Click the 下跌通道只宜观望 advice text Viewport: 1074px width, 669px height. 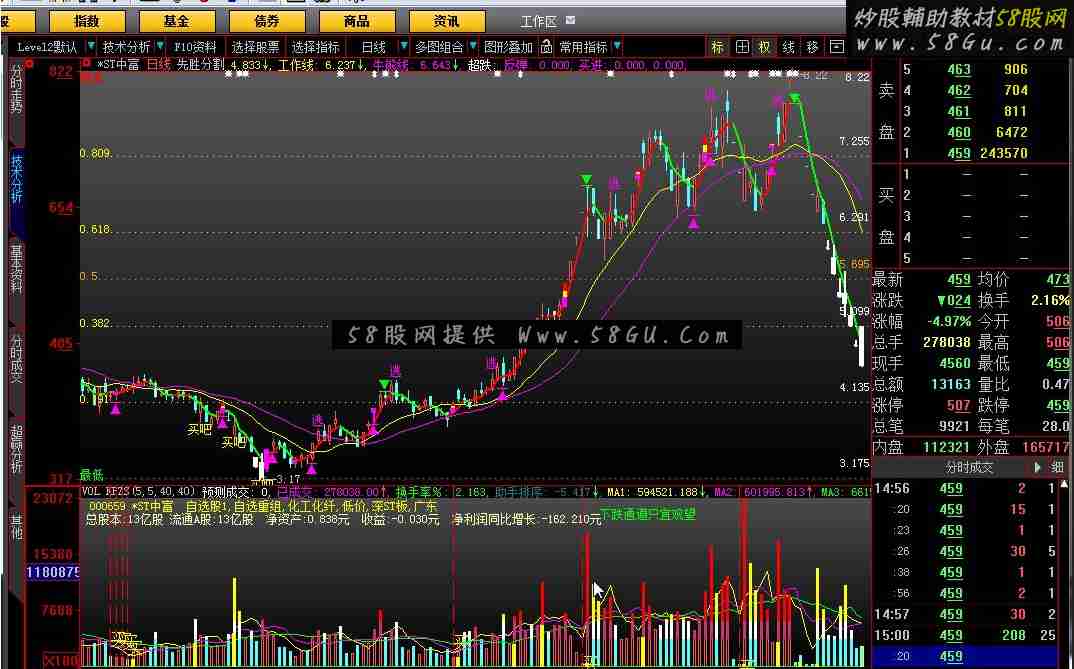pyautogui.click(x=648, y=514)
